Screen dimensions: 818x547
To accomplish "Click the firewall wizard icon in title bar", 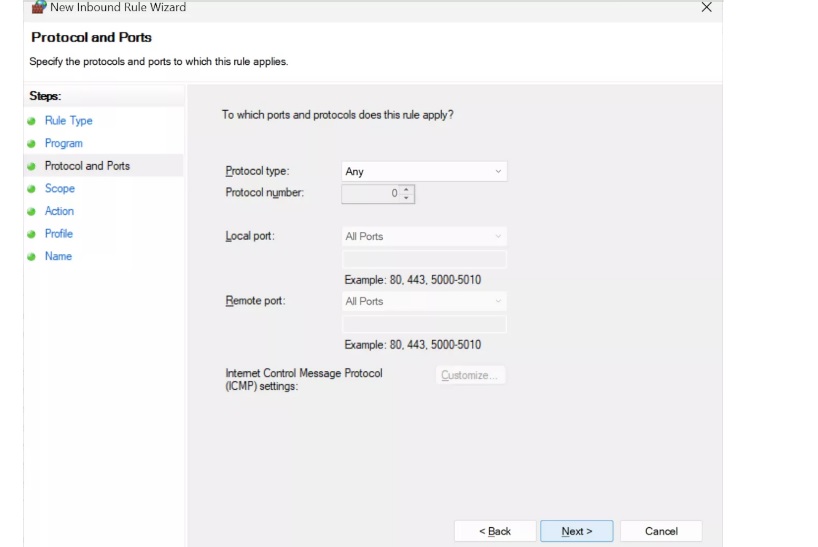I will coord(39,7).
